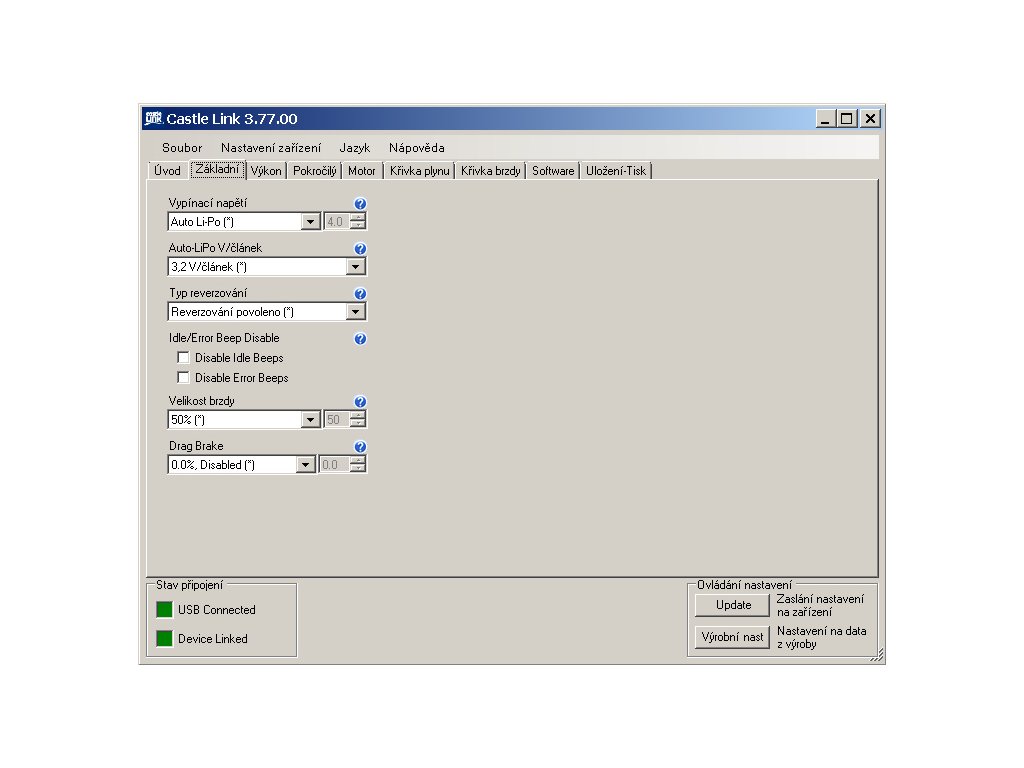Open help for Vypínací napětí

point(360,204)
